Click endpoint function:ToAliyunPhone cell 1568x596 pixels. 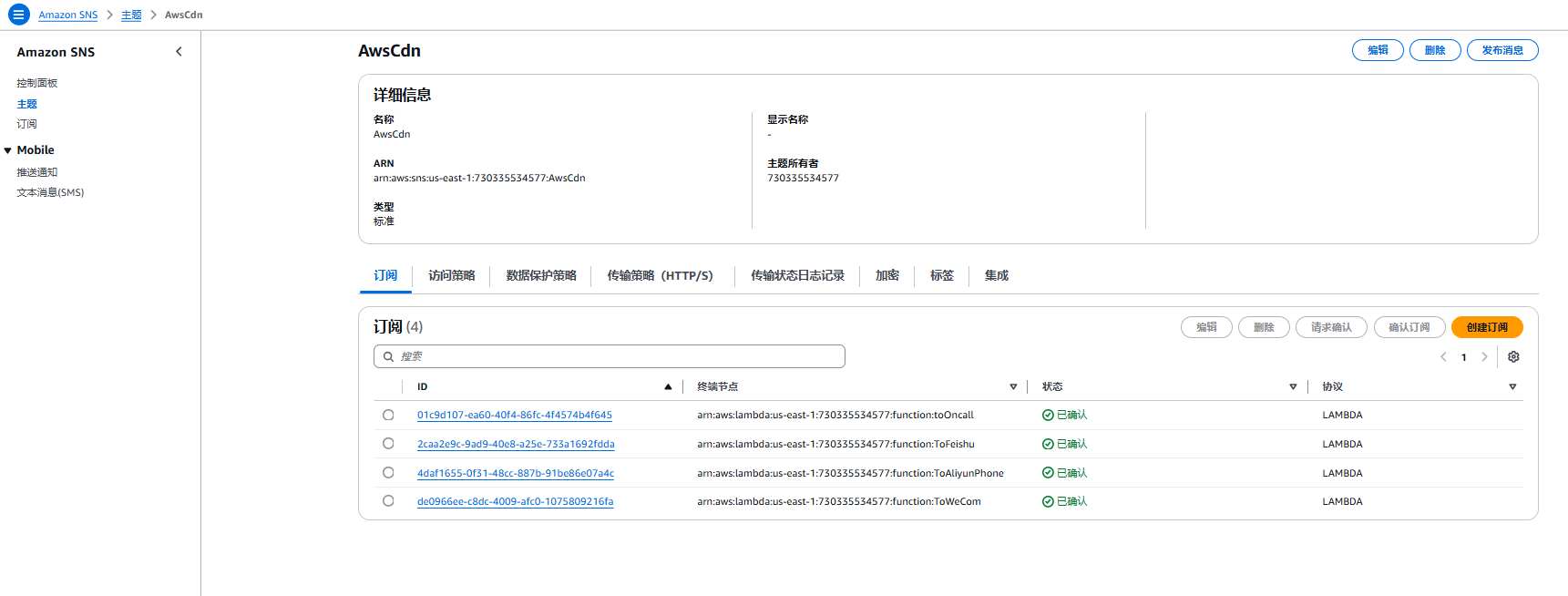click(x=850, y=473)
